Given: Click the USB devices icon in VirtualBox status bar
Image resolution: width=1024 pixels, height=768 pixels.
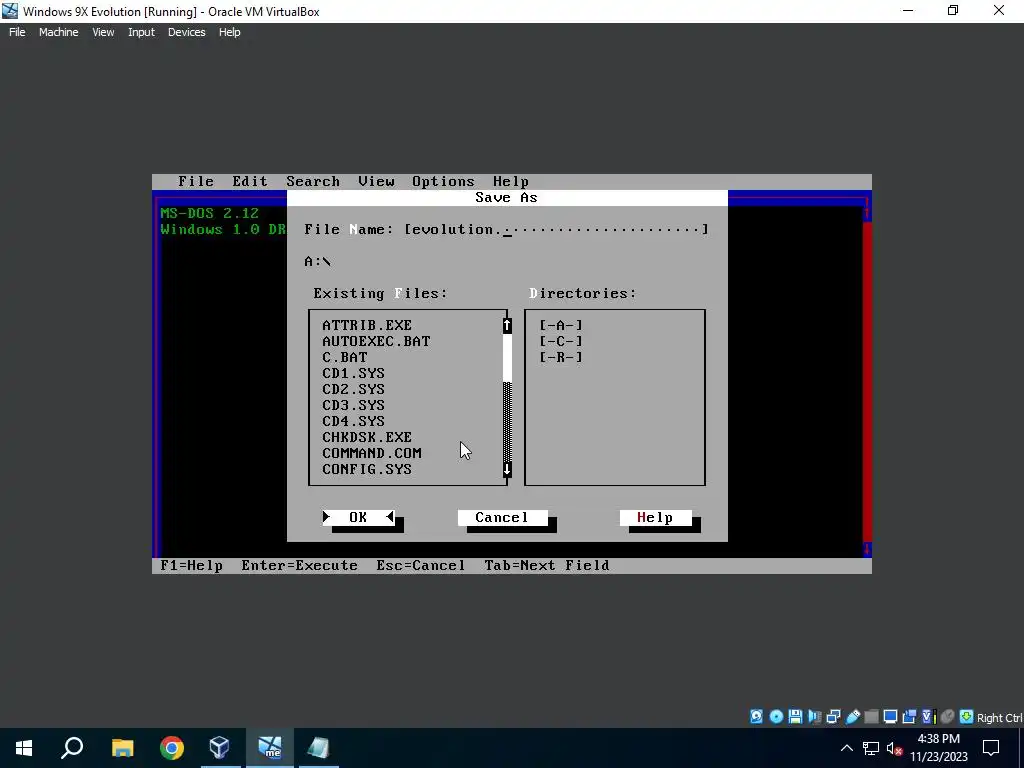Looking at the screenshot, I should 852,716.
